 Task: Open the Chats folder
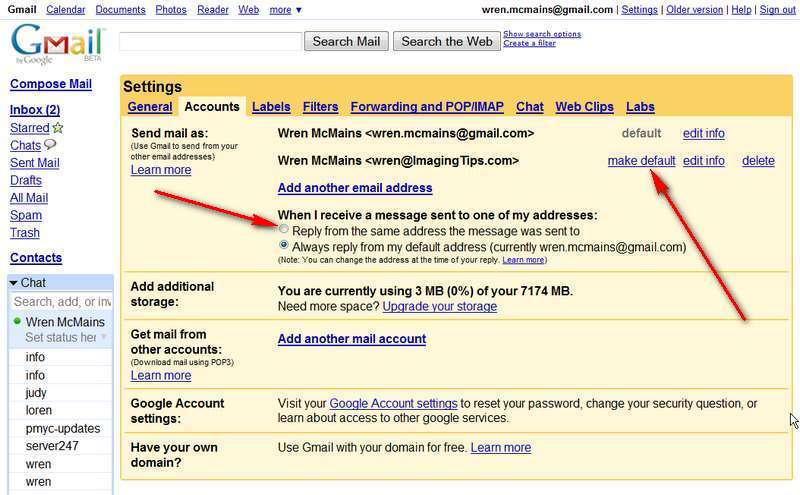(x=25, y=145)
